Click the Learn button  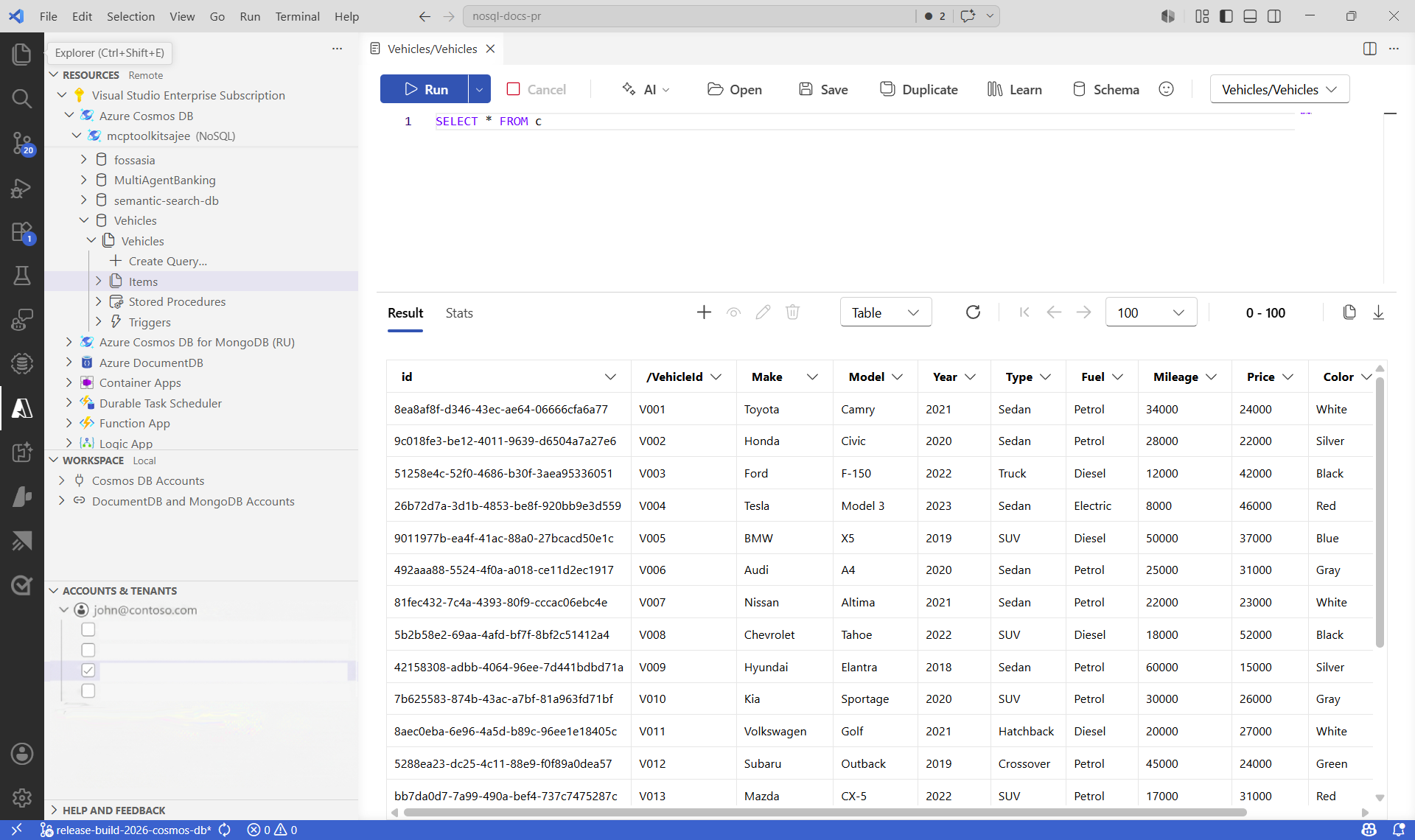[1014, 89]
